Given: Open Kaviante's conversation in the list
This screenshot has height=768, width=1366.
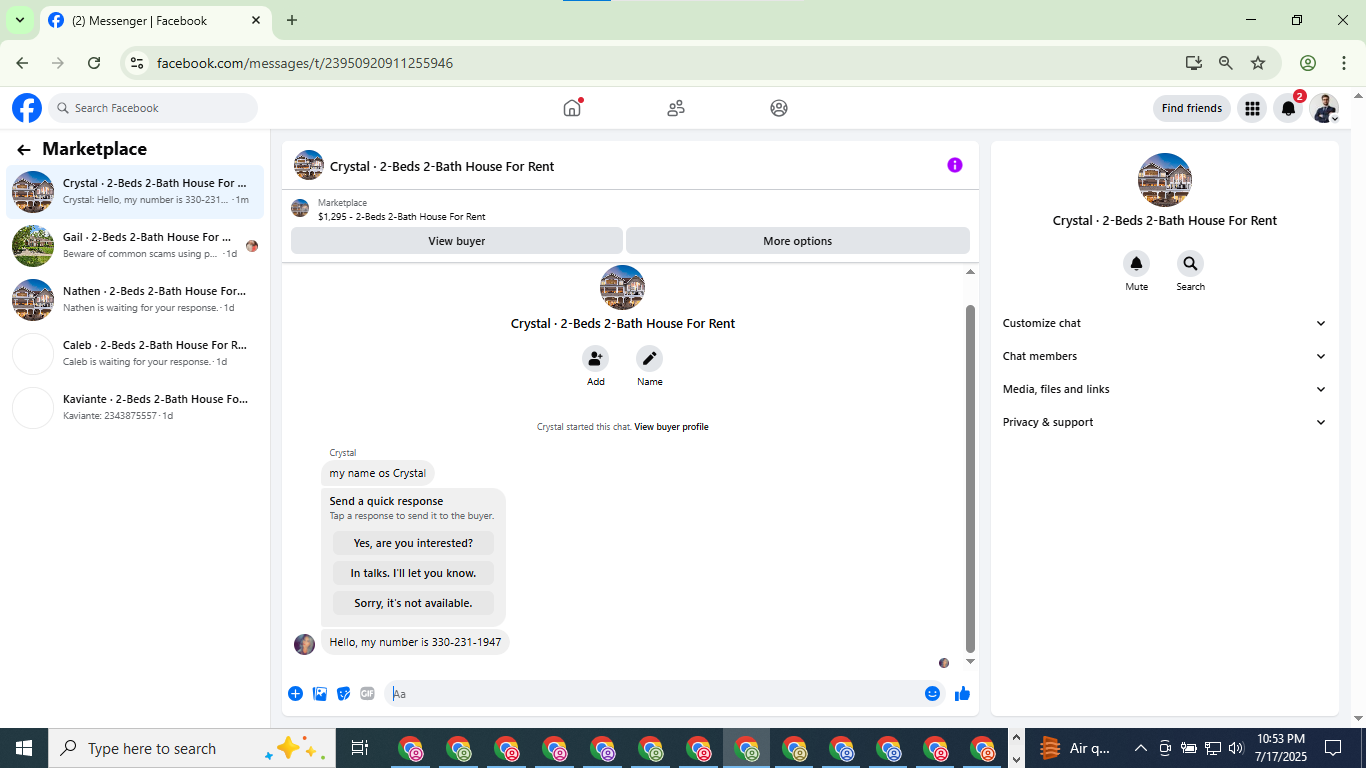Looking at the screenshot, I should 135,407.
